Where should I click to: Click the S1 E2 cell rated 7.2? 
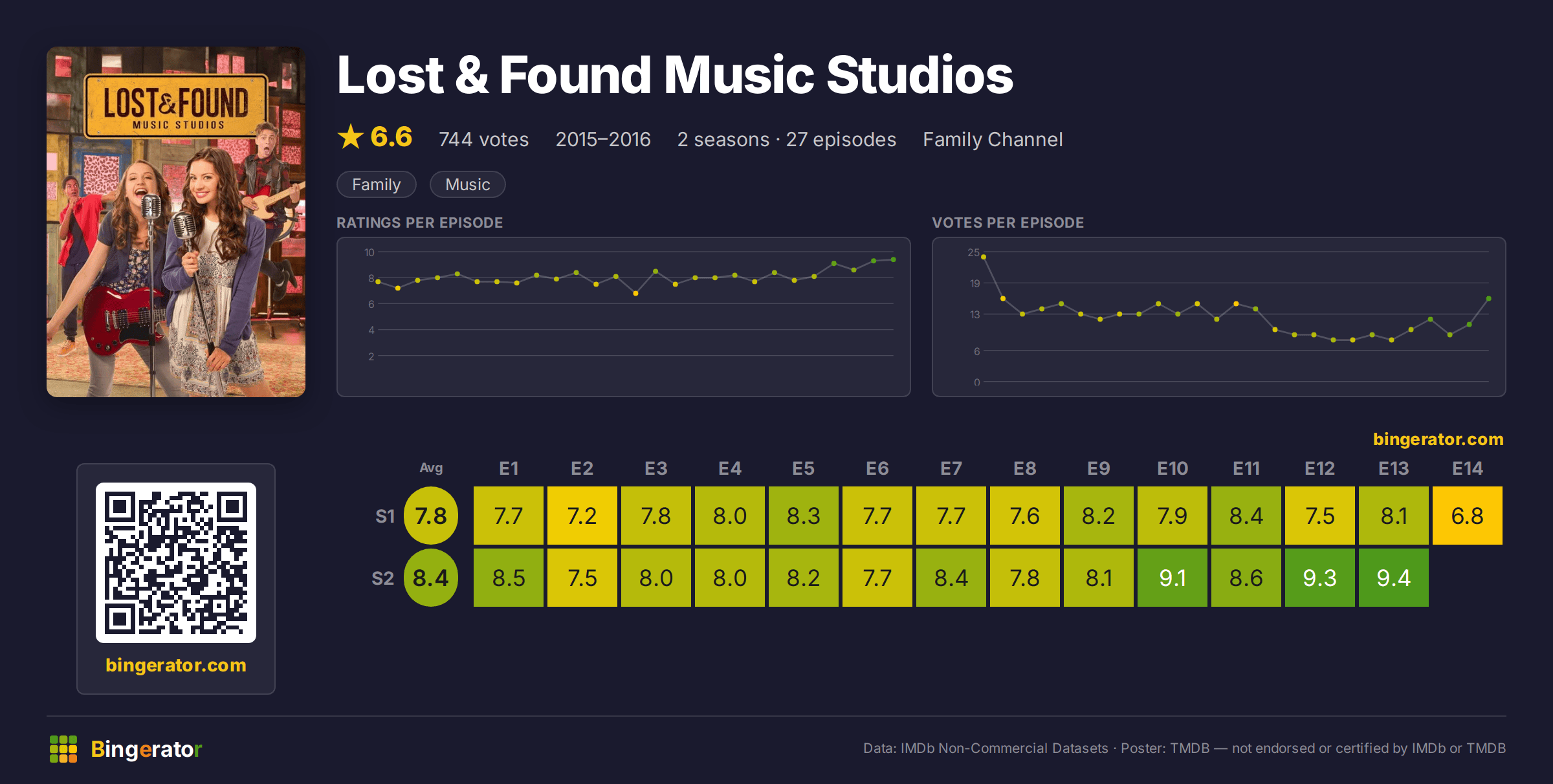(582, 516)
